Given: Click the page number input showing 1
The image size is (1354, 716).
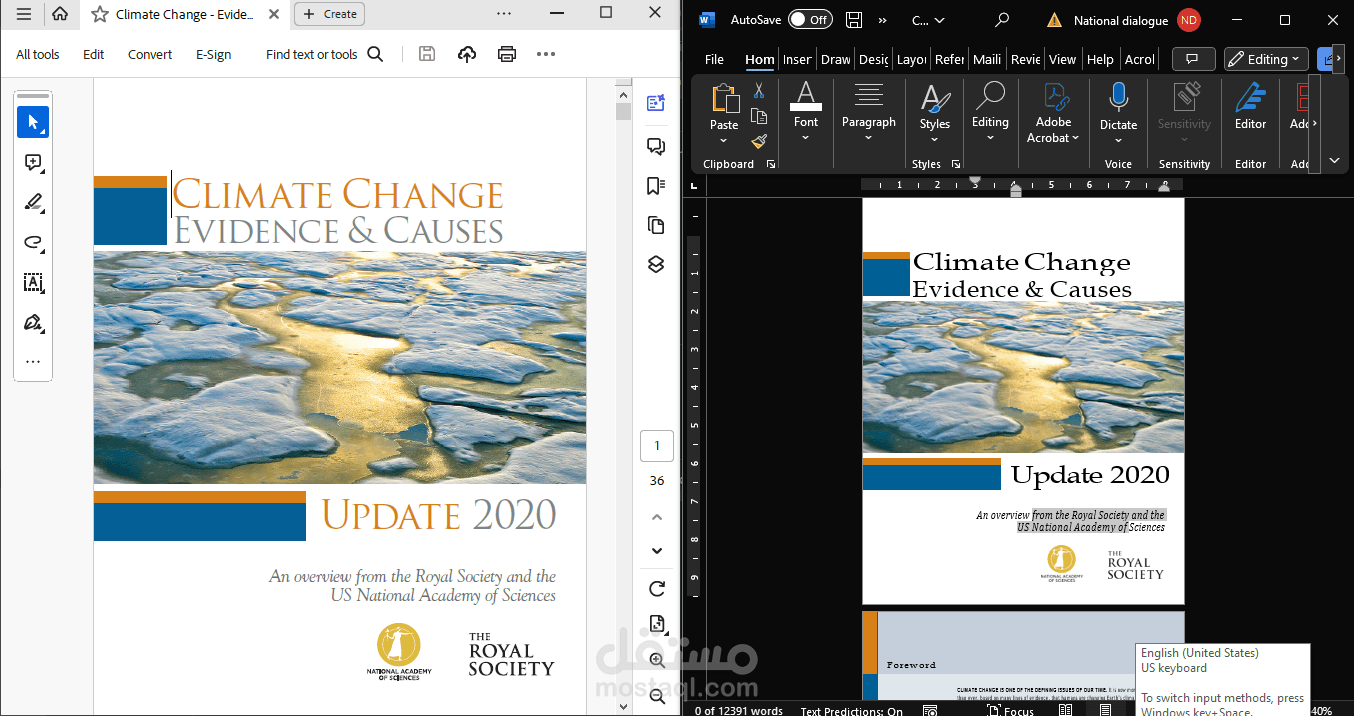Looking at the screenshot, I should [657, 445].
